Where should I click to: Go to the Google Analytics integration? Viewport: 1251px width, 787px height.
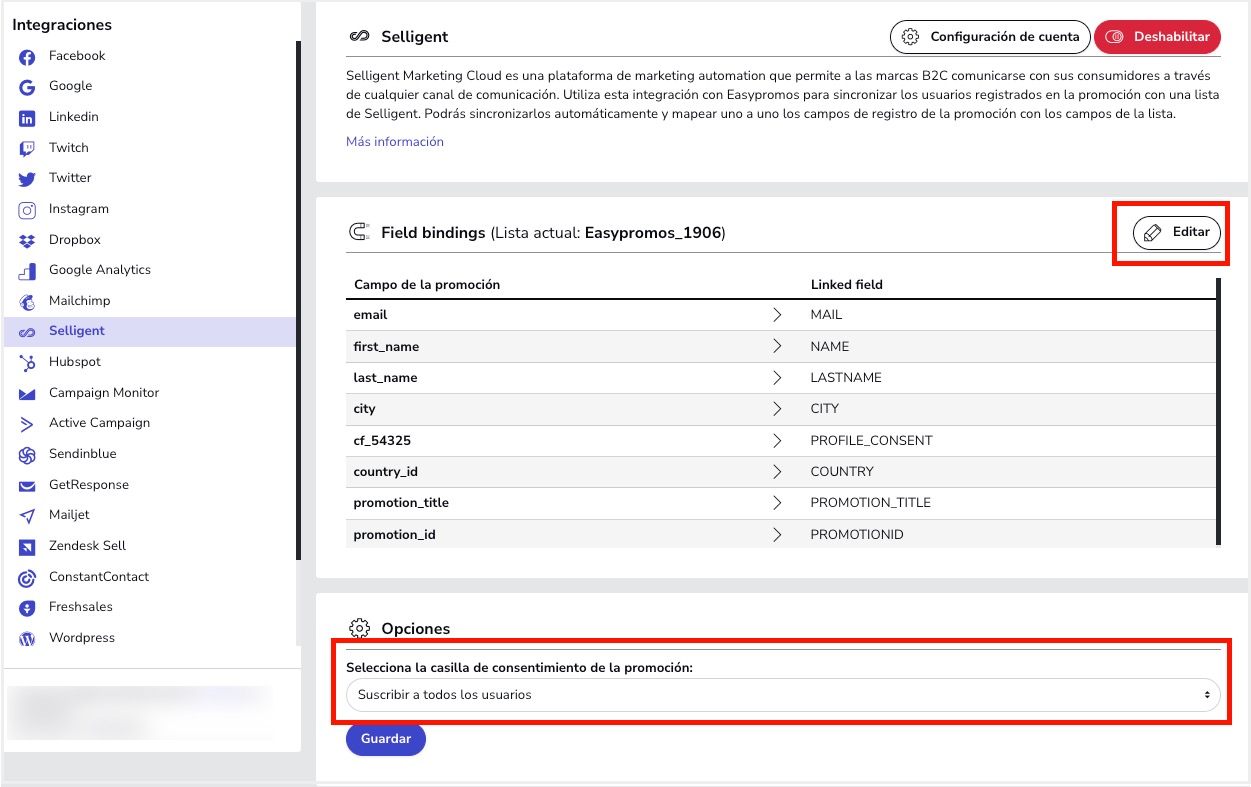click(100, 270)
